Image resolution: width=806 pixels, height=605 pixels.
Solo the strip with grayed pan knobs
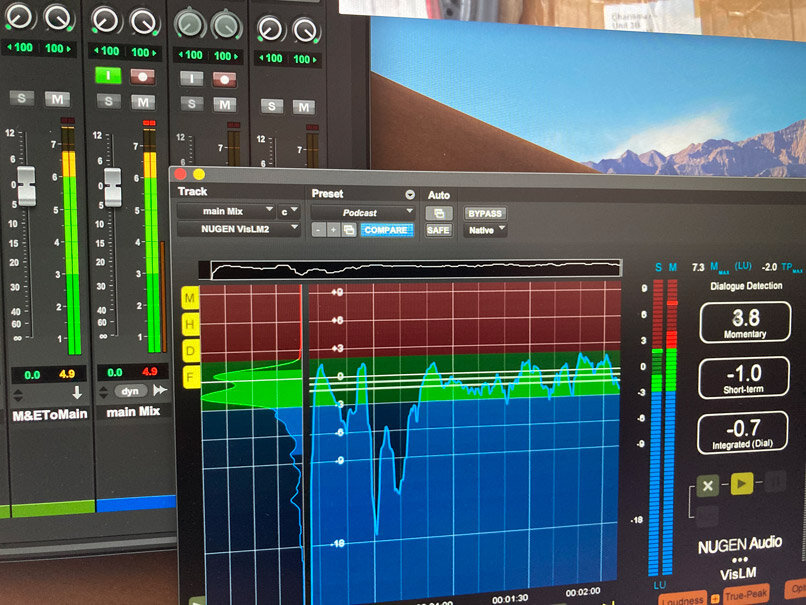tap(192, 104)
